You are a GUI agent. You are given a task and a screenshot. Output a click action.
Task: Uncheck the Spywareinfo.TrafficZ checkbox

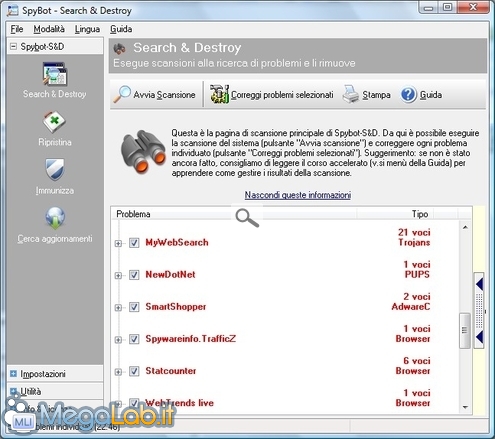coord(134,339)
